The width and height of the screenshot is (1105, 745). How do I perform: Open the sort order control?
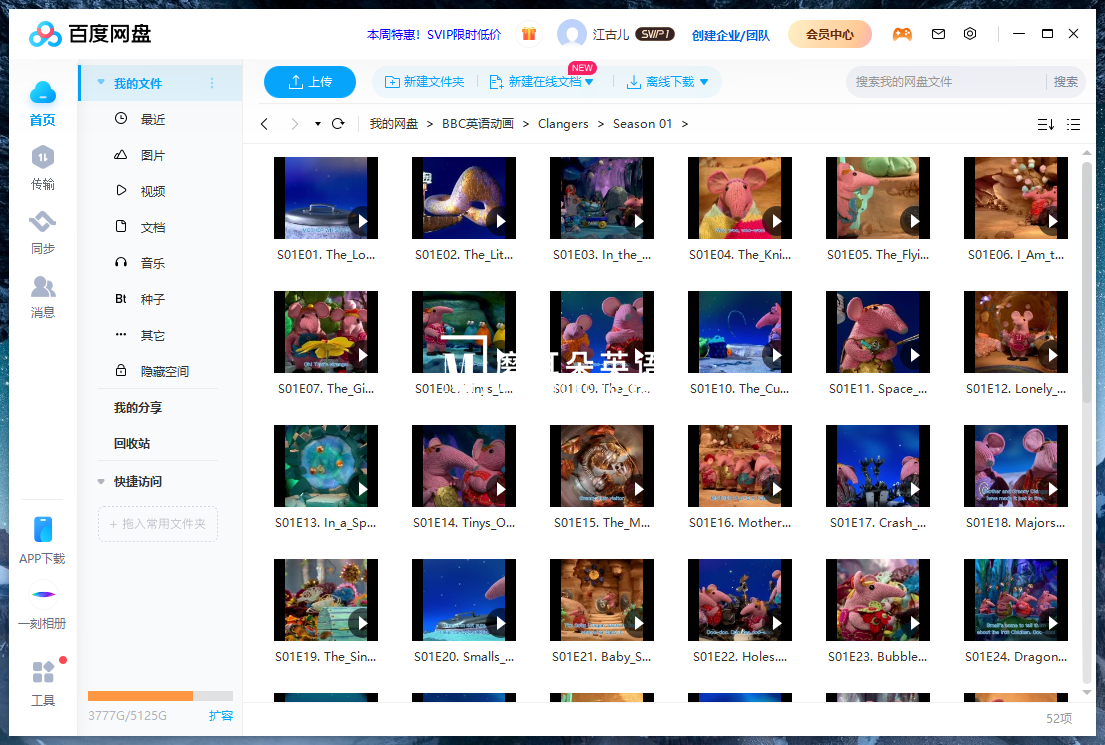[1044, 123]
